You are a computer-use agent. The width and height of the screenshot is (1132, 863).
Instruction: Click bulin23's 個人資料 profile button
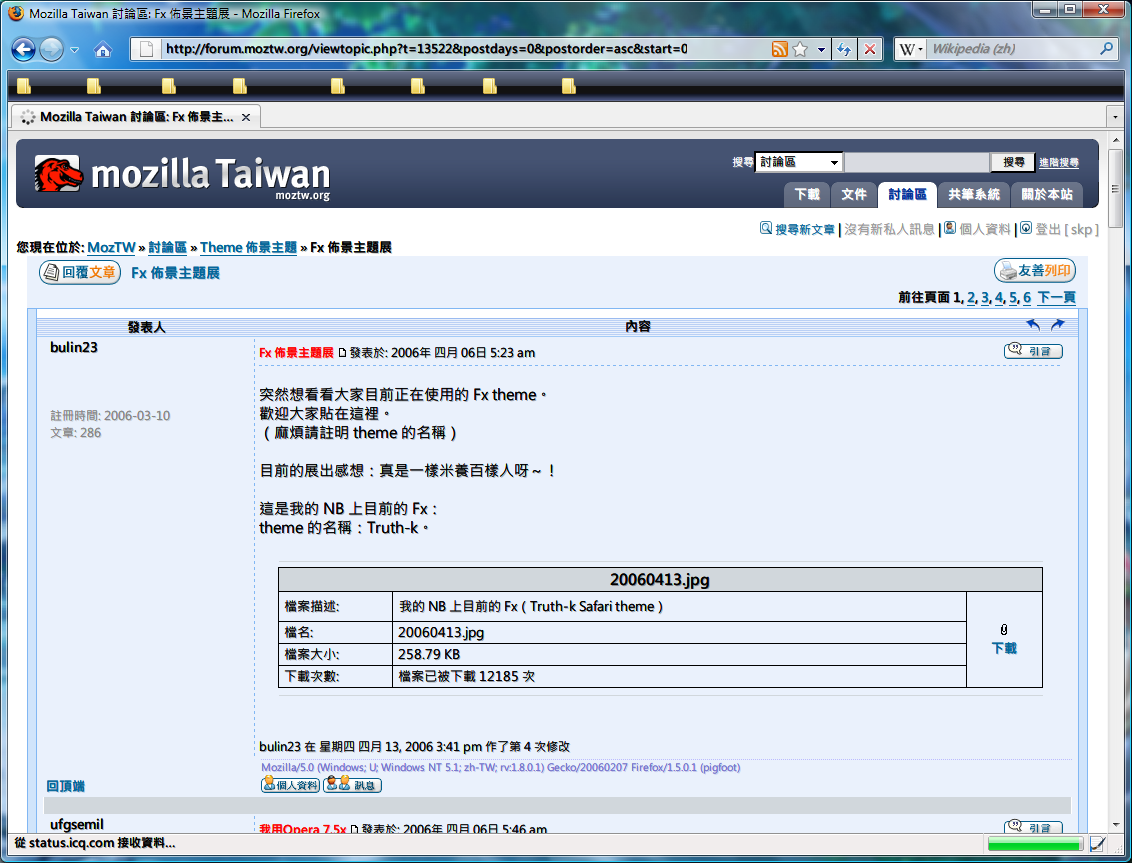click(x=290, y=785)
